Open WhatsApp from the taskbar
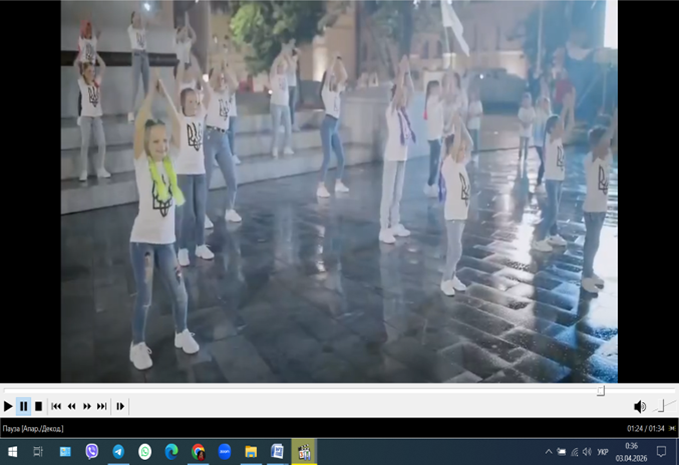Image resolution: width=679 pixels, height=465 pixels. [145, 452]
